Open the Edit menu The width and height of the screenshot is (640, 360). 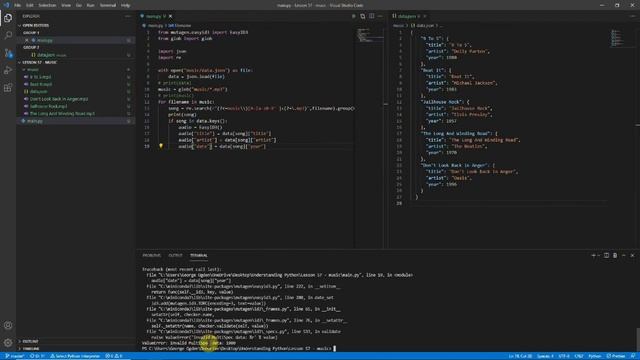(x=30, y=5)
